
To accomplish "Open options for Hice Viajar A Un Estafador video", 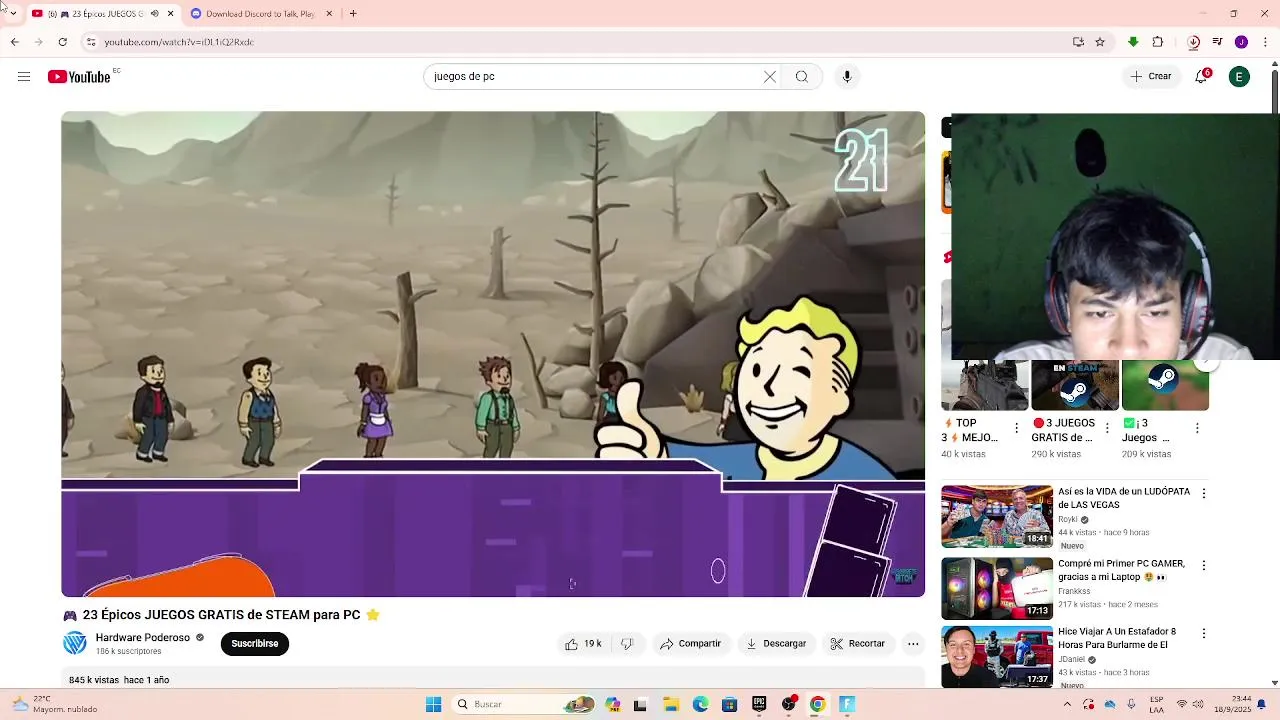I will [x=1204, y=633].
